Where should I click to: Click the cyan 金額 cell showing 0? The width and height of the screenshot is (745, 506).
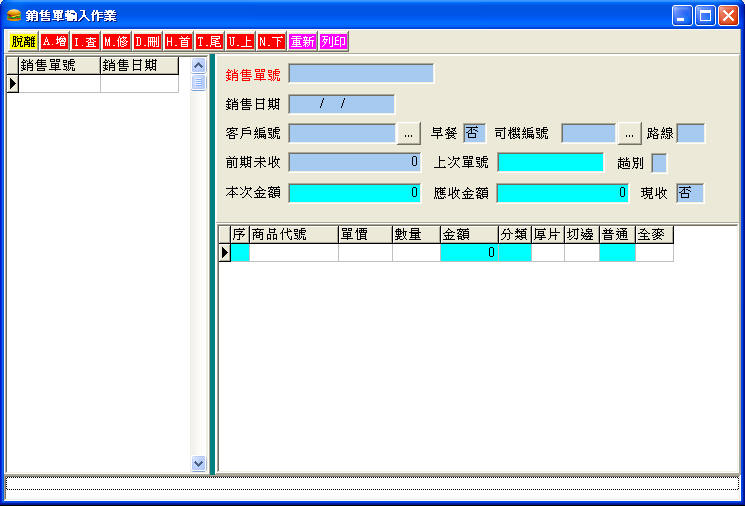(x=469, y=253)
